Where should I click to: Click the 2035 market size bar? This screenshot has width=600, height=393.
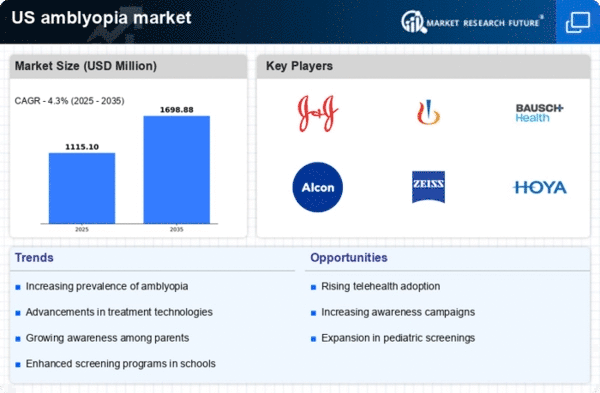pyautogui.click(x=176, y=170)
